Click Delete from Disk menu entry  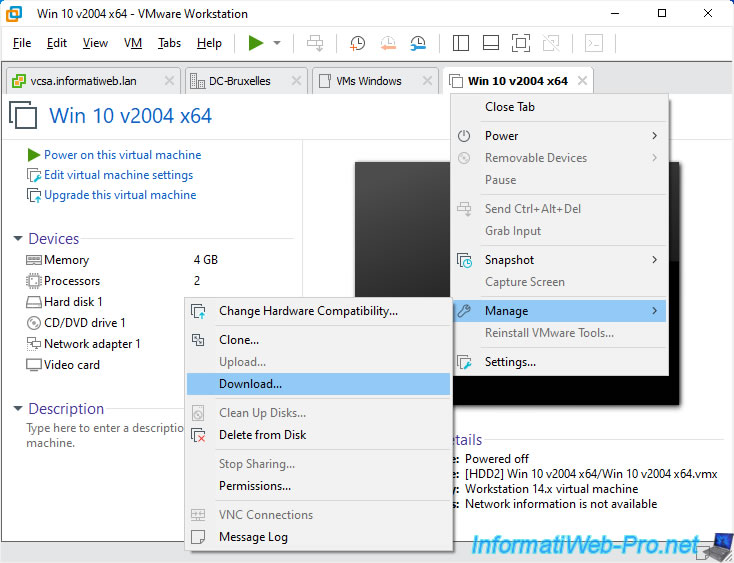pos(262,435)
